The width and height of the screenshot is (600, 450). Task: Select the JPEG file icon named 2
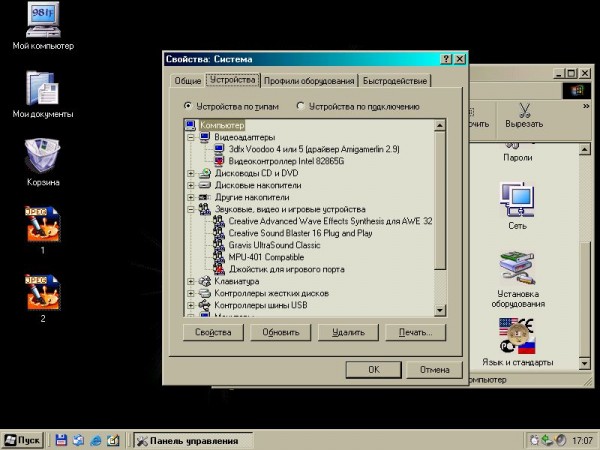point(42,292)
